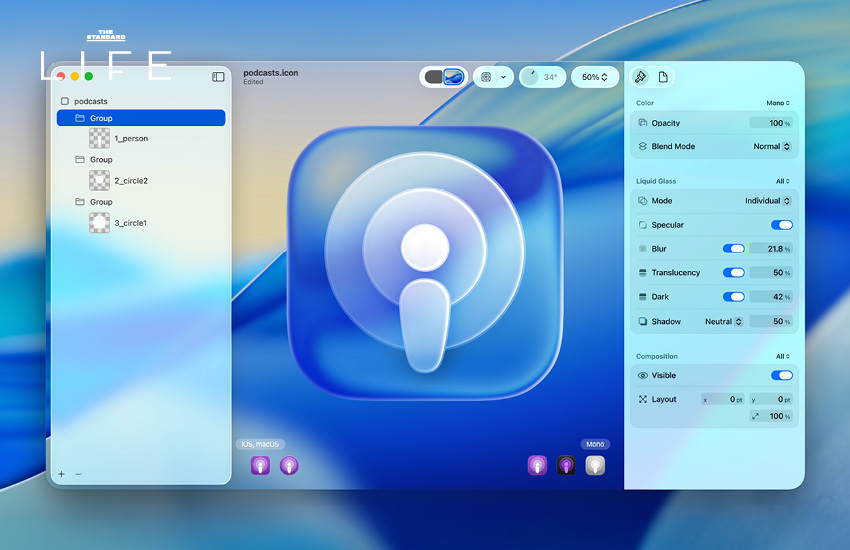Open the grid overlay options chevron
The width and height of the screenshot is (850, 550).
(x=504, y=77)
